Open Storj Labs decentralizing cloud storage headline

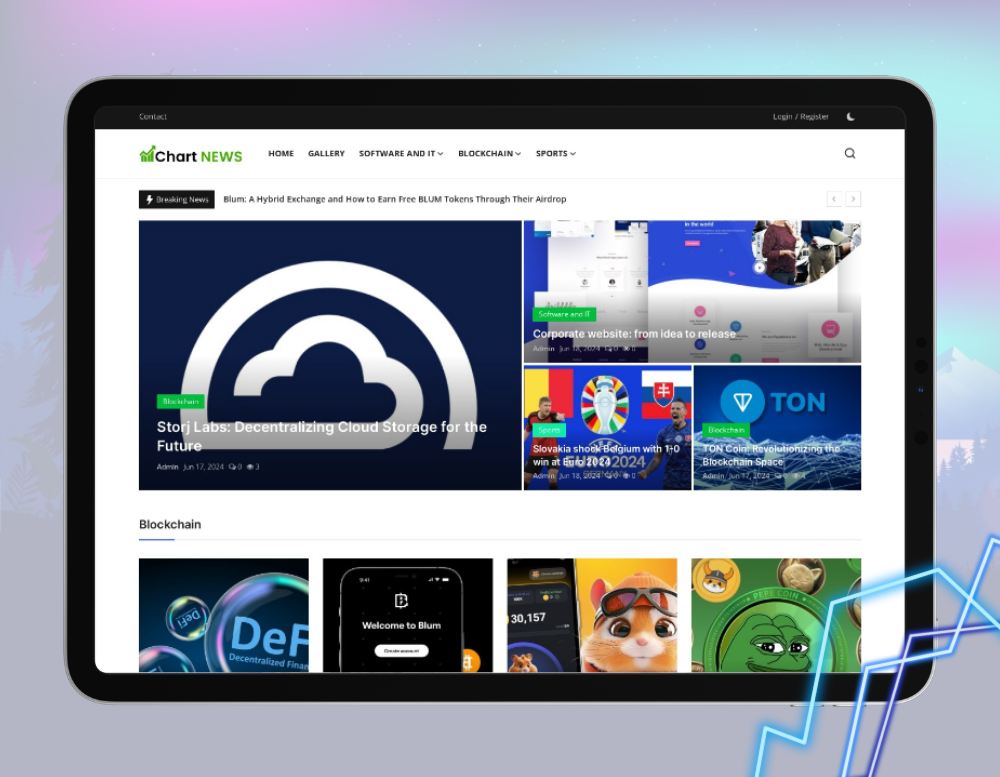321,436
